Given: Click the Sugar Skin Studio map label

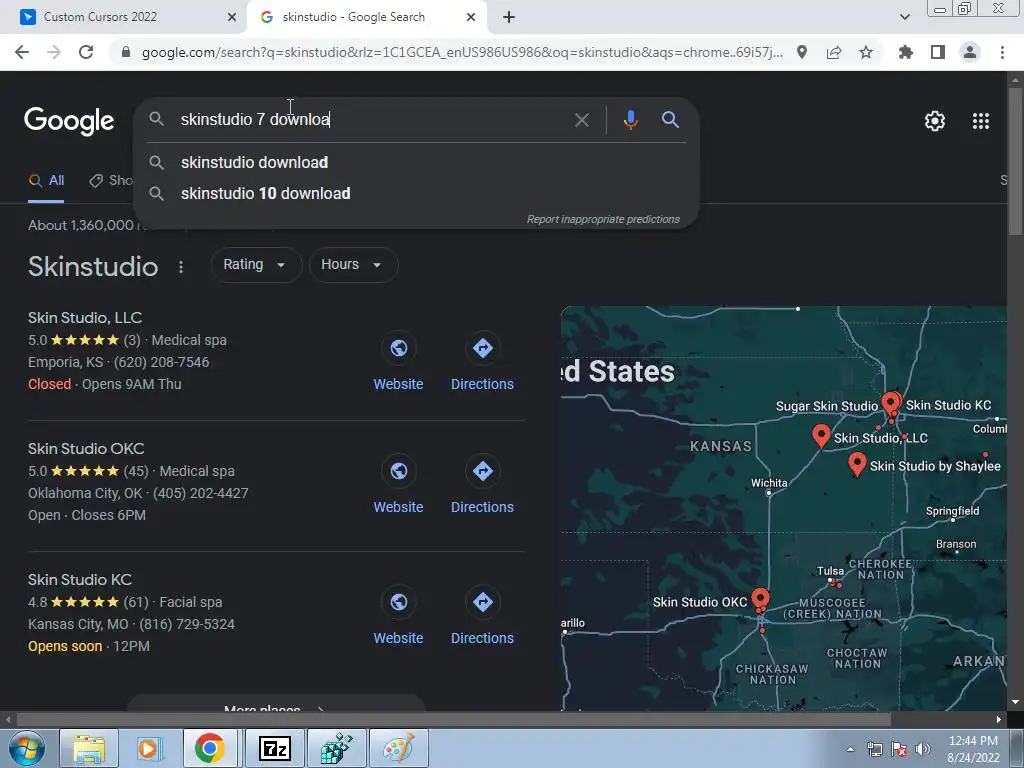Looking at the screenshot, I should 826,406.
